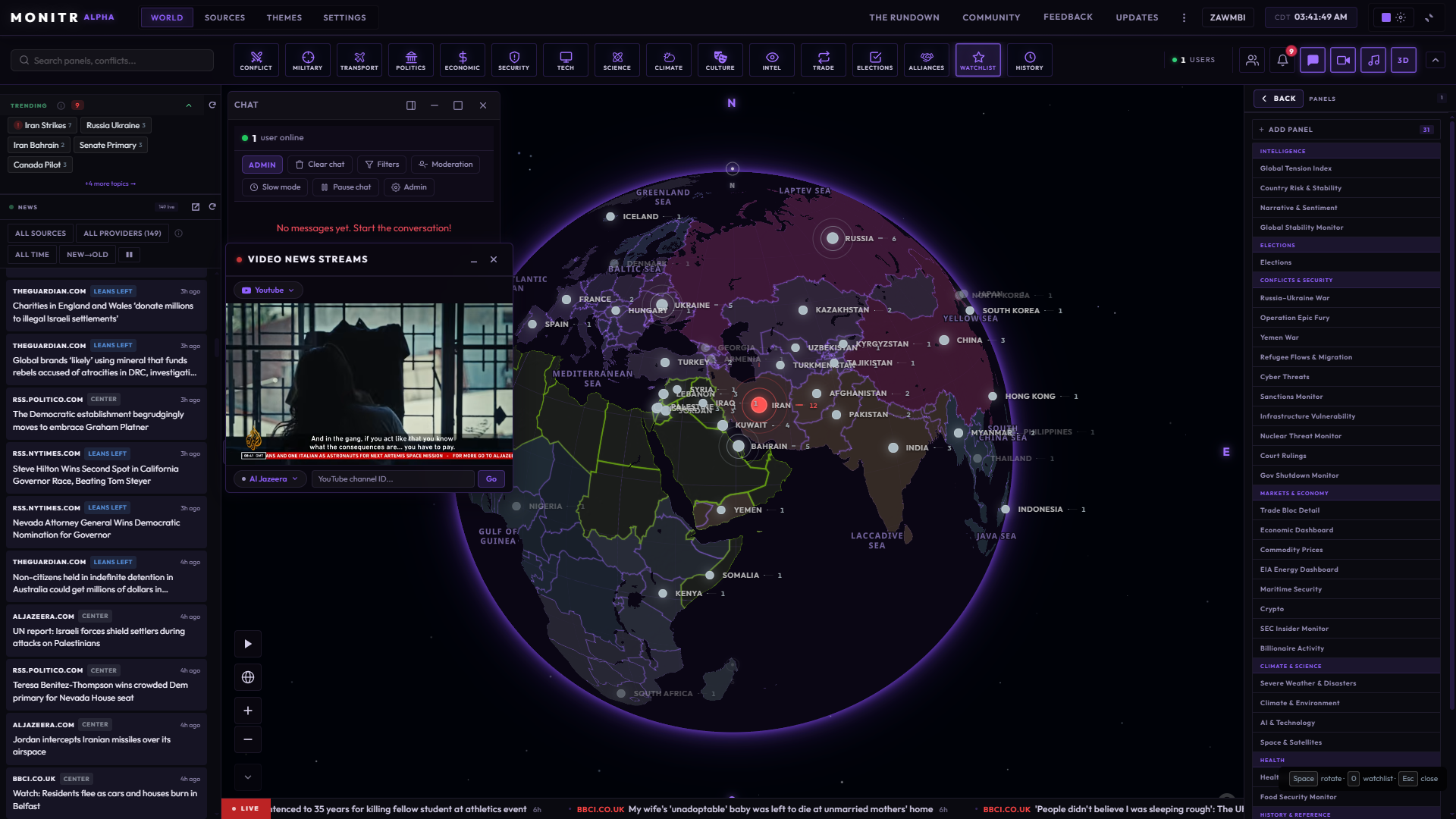This screenshot has width=1456, height=819.
Task: Zoom in on the globe
Action: click(x=248, y=711)
